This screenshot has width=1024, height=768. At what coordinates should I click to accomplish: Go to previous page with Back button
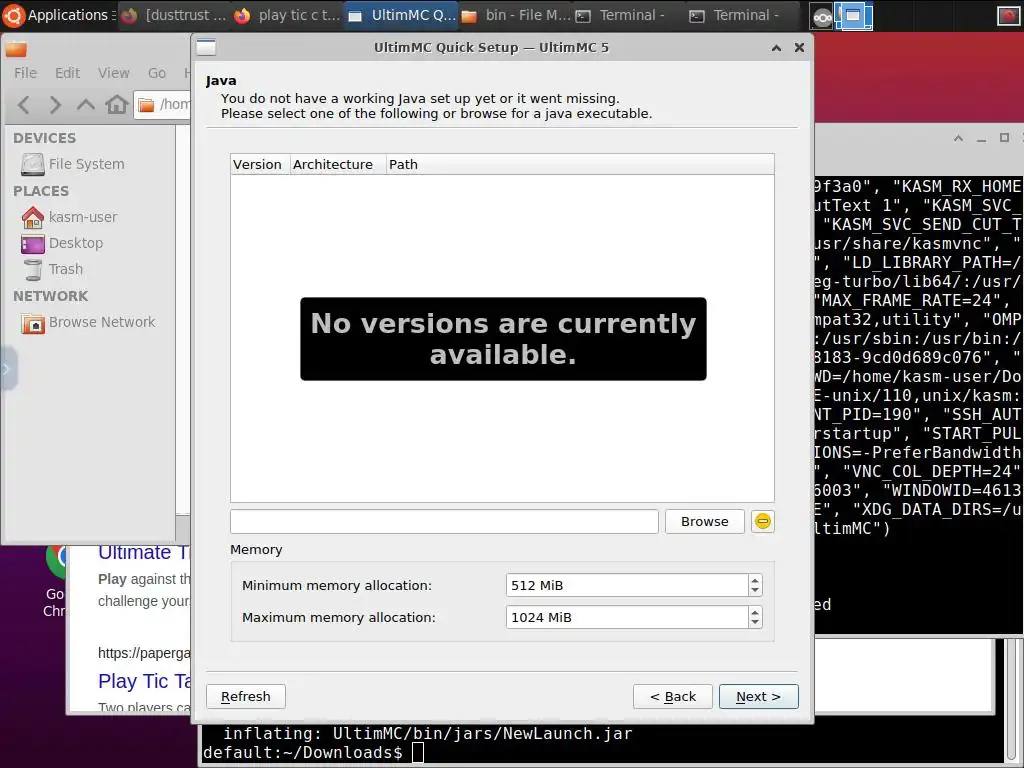673,696
